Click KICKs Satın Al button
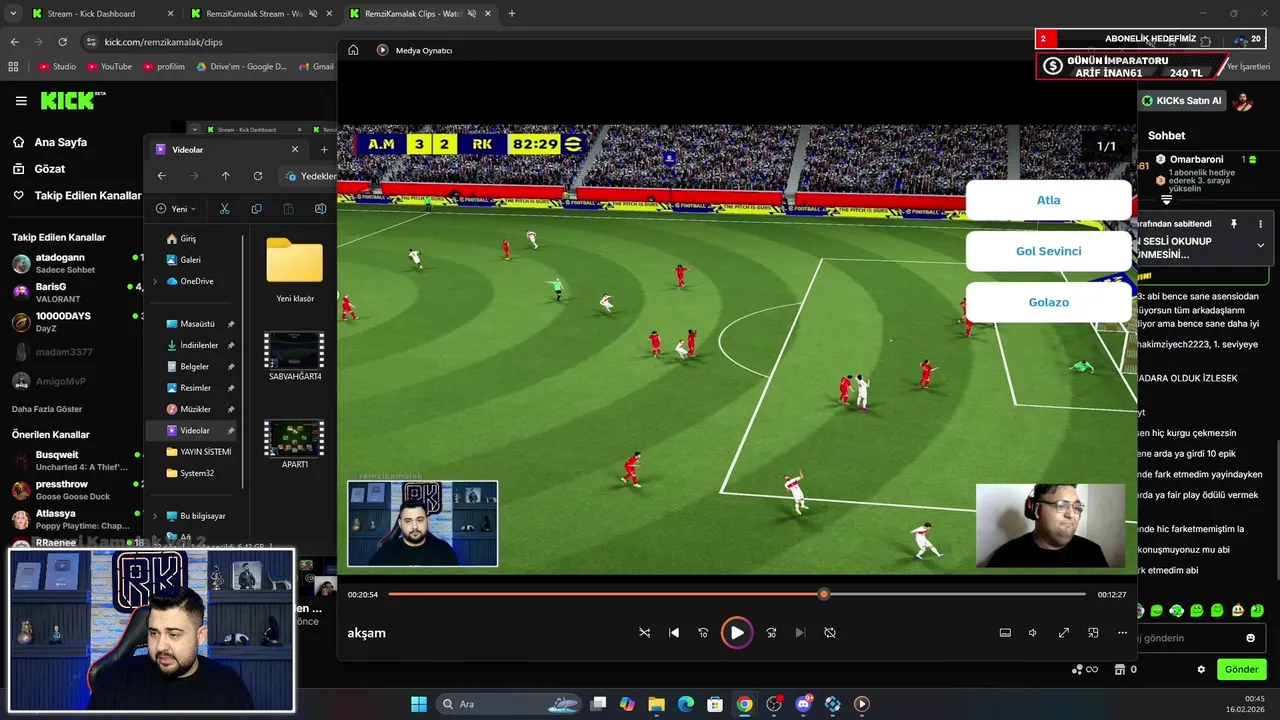The height and width of the screenshot is (720, 1280). coord(1182,101)
